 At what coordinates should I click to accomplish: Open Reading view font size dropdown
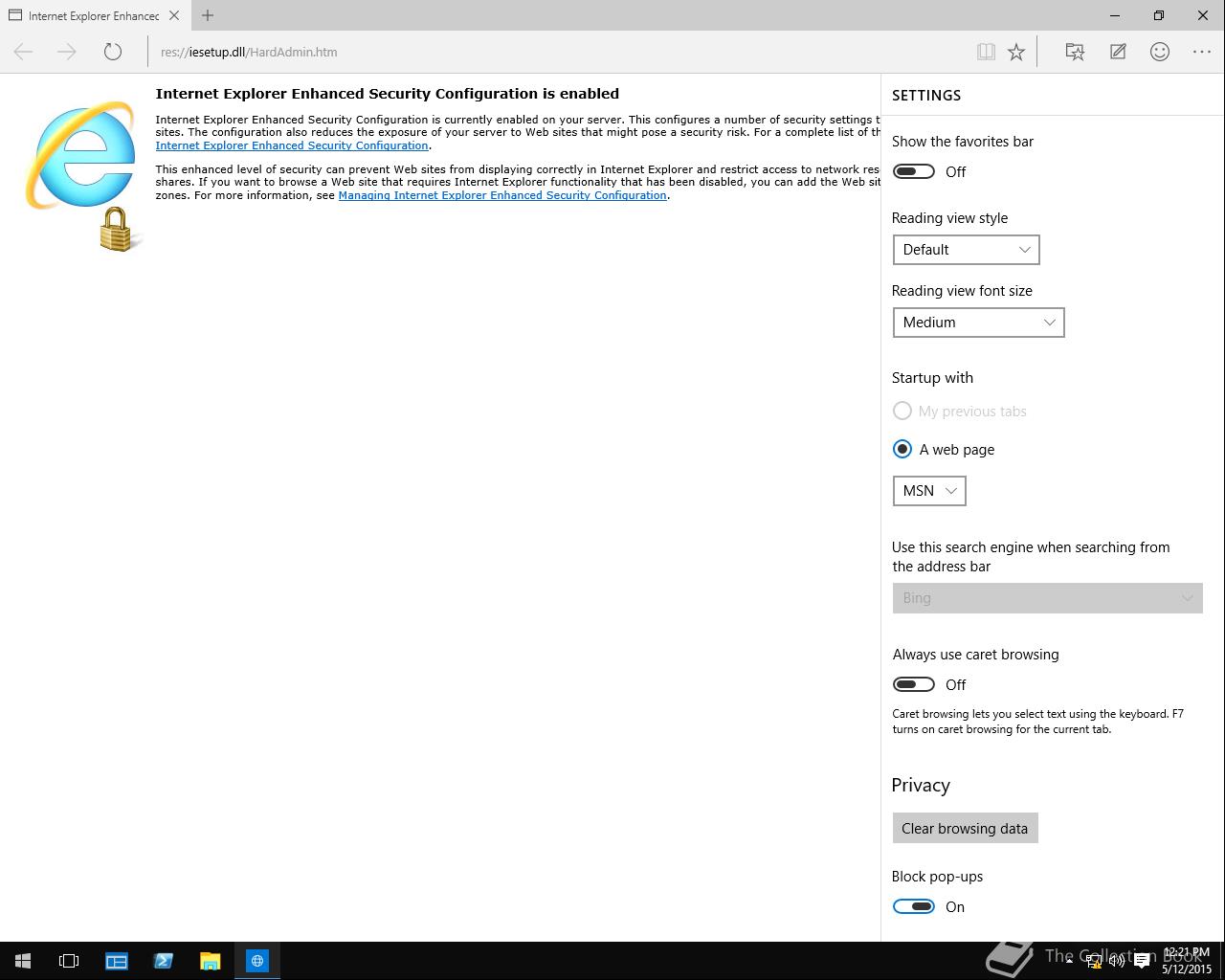point(978,323)
